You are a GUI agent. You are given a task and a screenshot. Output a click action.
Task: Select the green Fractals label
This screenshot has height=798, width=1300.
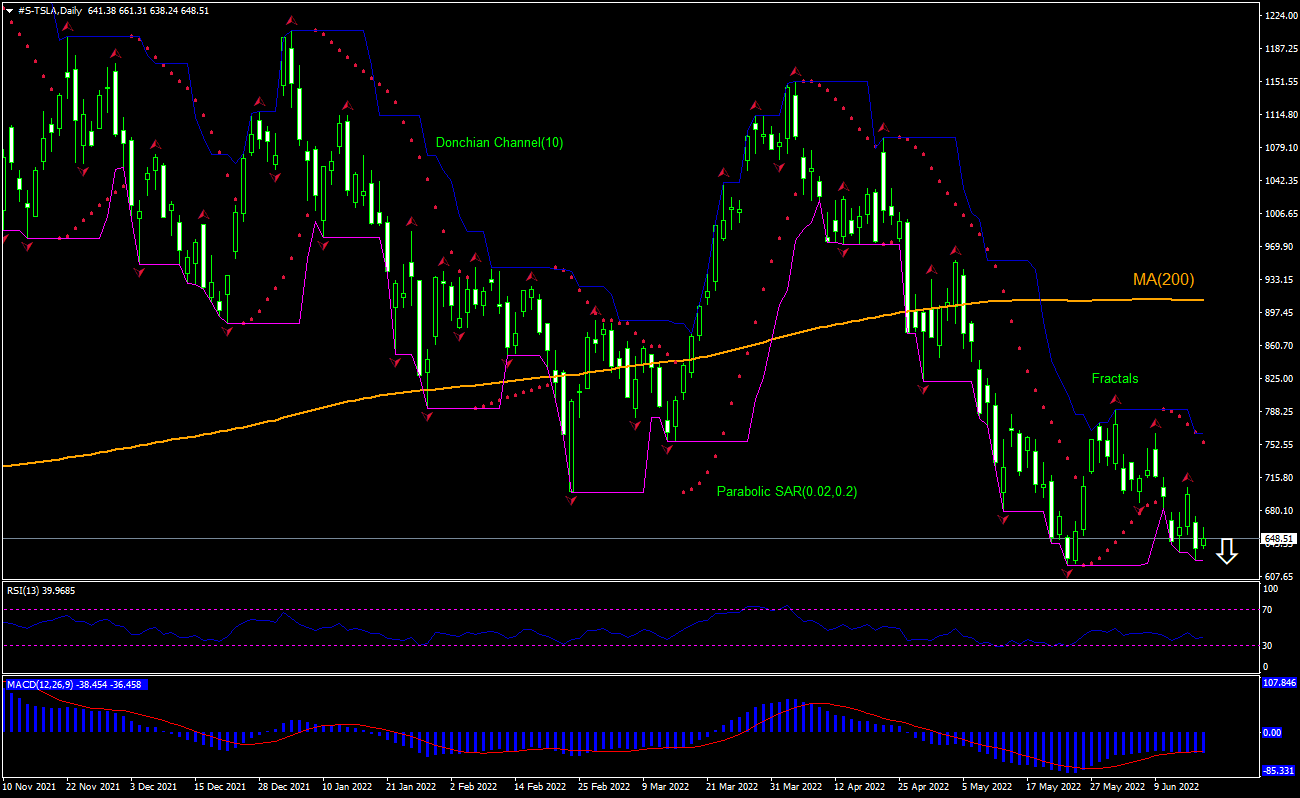[1114, 379]
